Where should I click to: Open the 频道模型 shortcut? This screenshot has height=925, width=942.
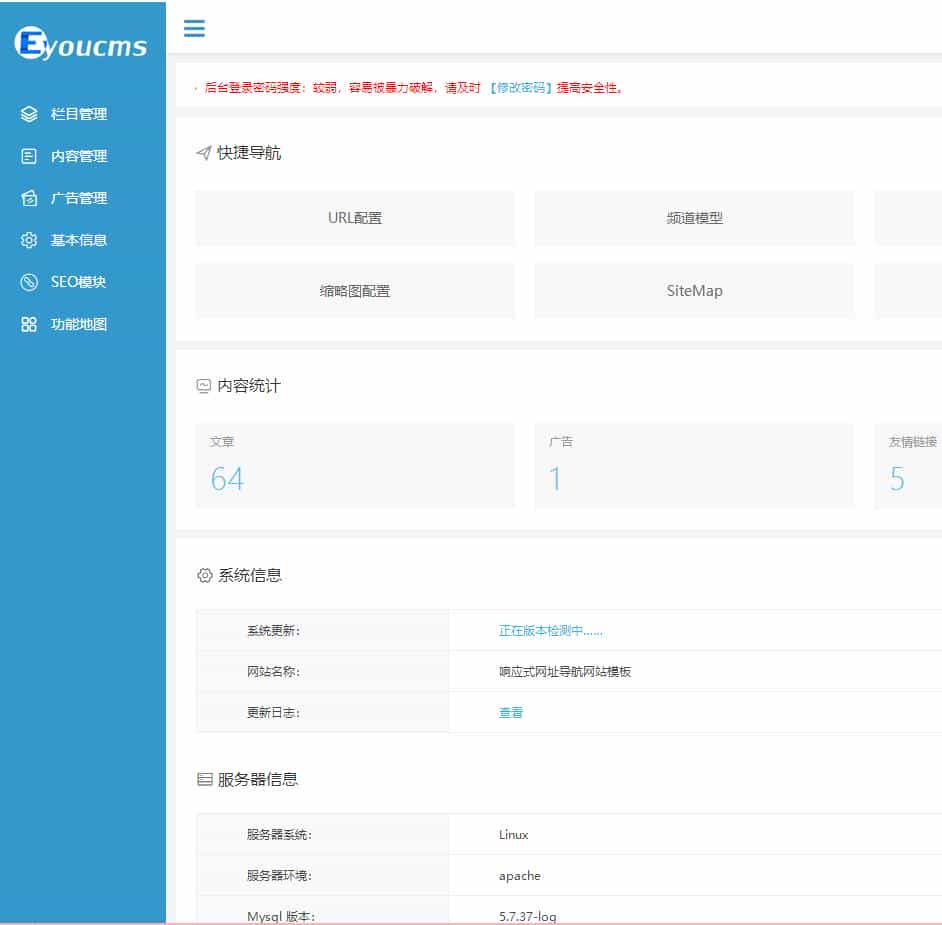pyautogui.click(x=694, y=218)
